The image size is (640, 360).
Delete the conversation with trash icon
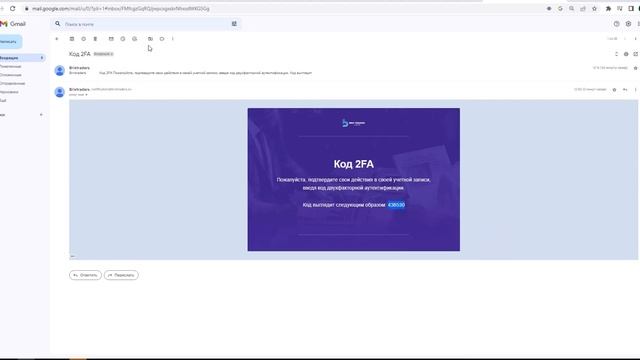coord(95,39)
